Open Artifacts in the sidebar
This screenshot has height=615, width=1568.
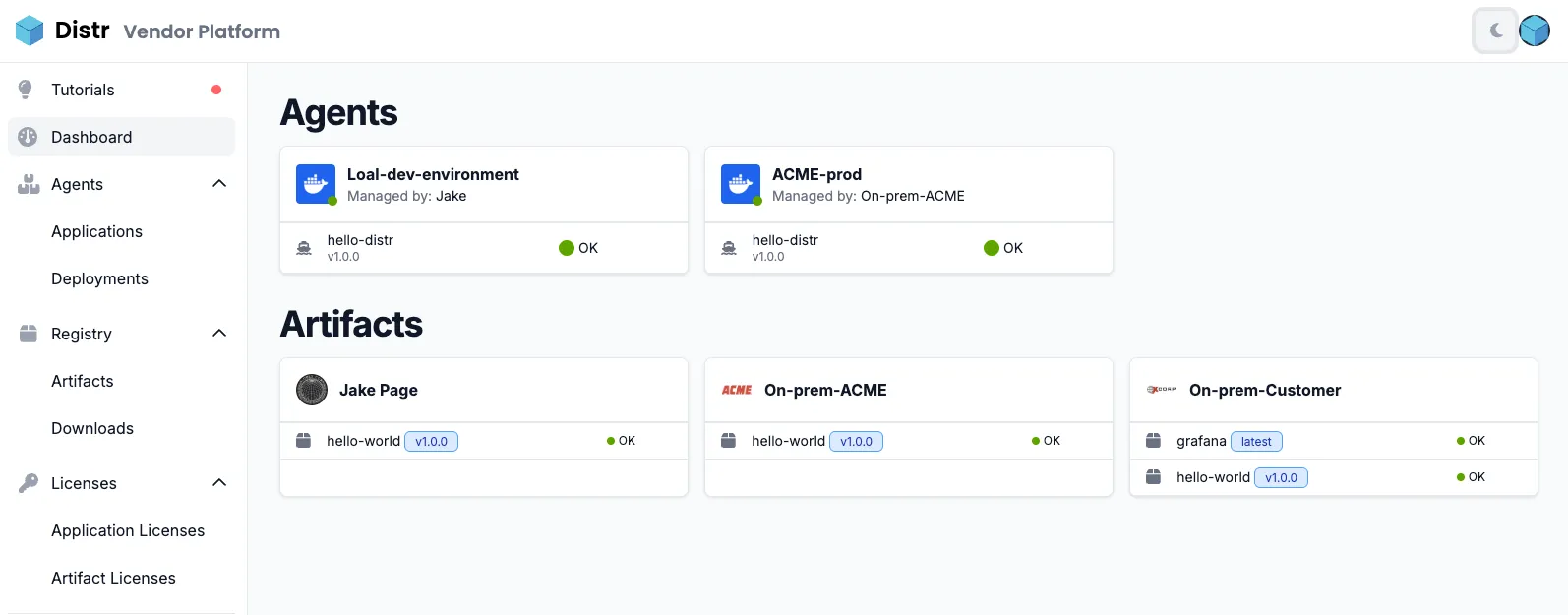(x=83, y=381)
